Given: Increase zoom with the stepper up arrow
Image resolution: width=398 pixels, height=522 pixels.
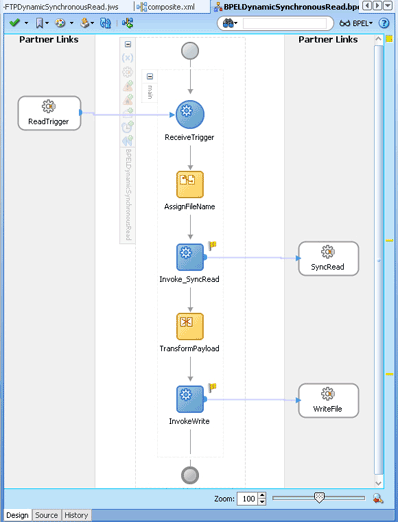Looking at the screenshot, I should pyautogui.click(x=262, y=496).
